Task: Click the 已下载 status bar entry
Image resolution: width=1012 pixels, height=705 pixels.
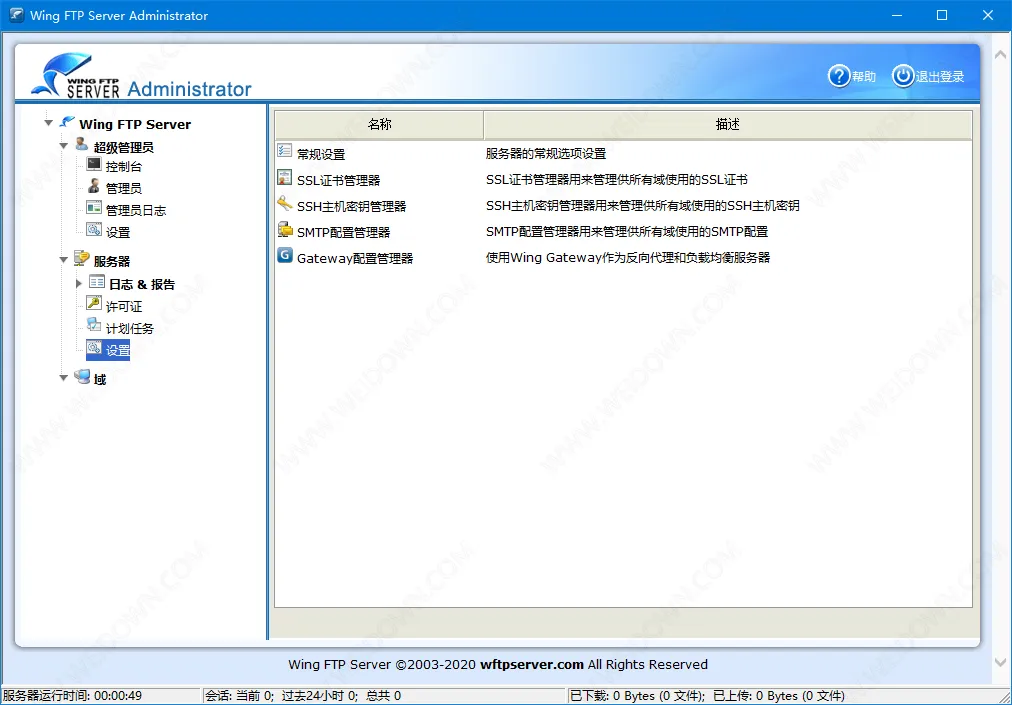Action: point(707,696)
